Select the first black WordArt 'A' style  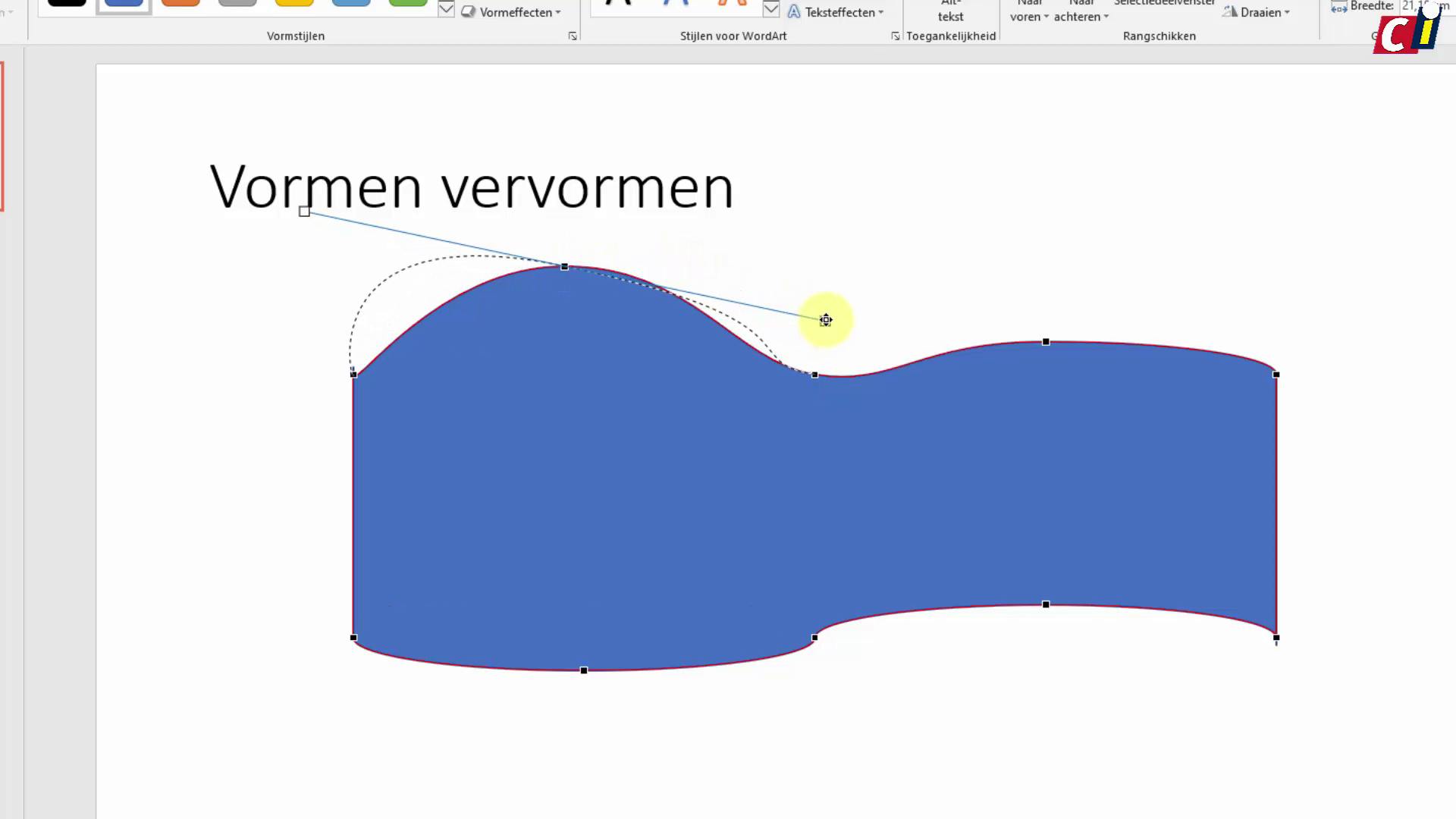618,4
